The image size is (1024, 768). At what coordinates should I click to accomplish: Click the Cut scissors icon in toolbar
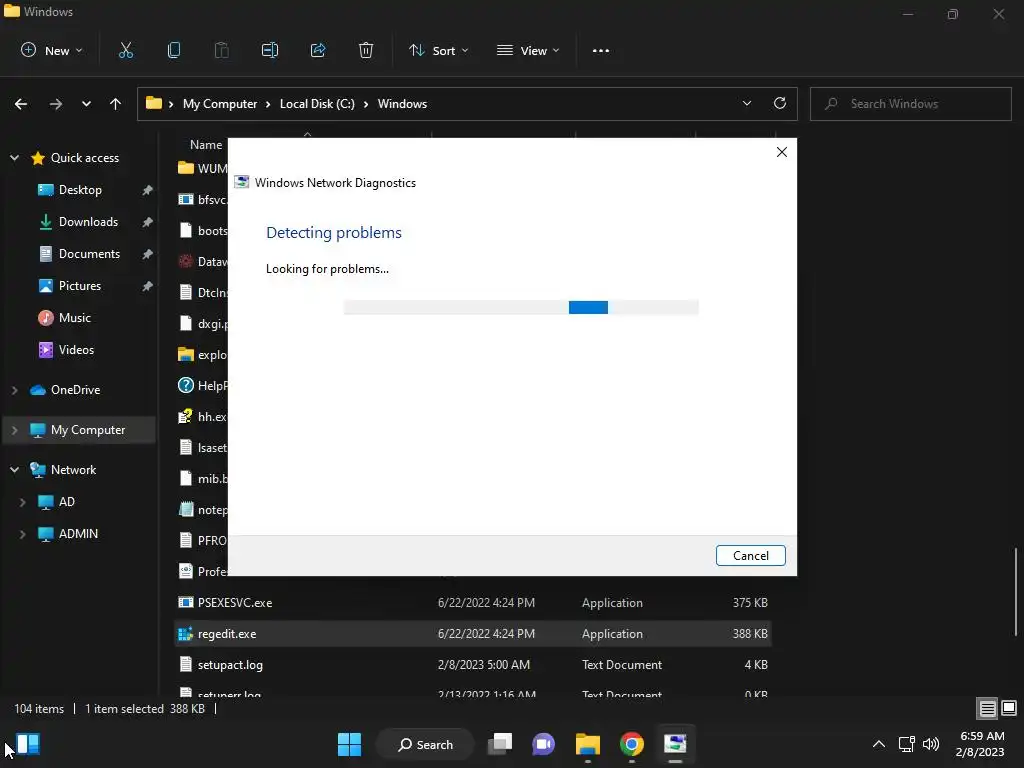pyautogui.click(x=125, y=50)
